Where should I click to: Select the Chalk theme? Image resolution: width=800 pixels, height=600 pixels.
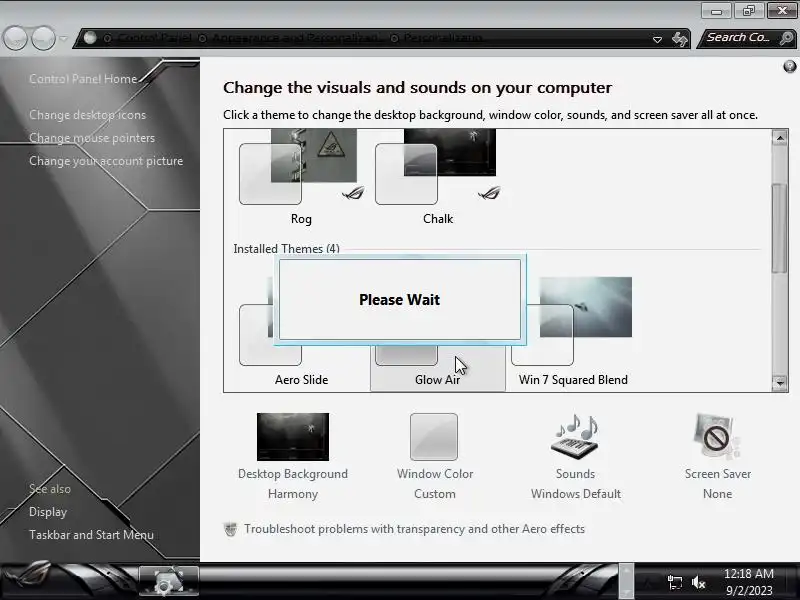(438, 179)
